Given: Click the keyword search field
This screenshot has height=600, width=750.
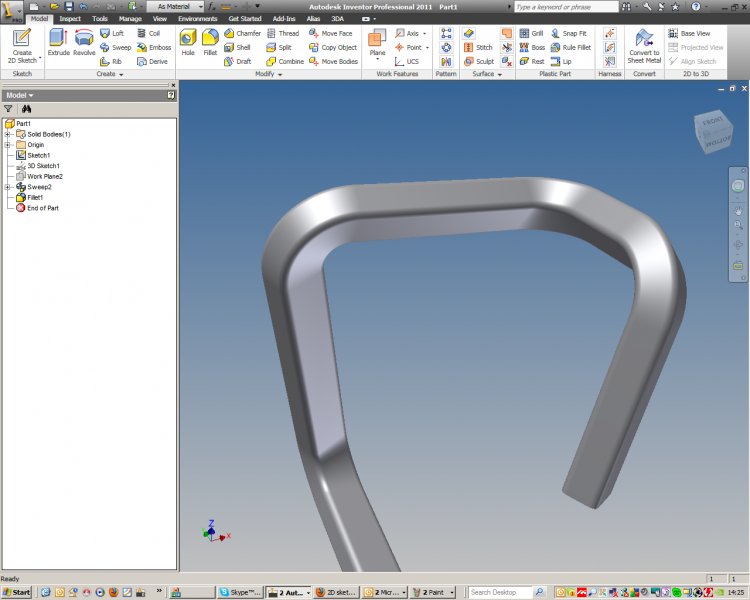Looking at the screenshot, I should (566, 7).
